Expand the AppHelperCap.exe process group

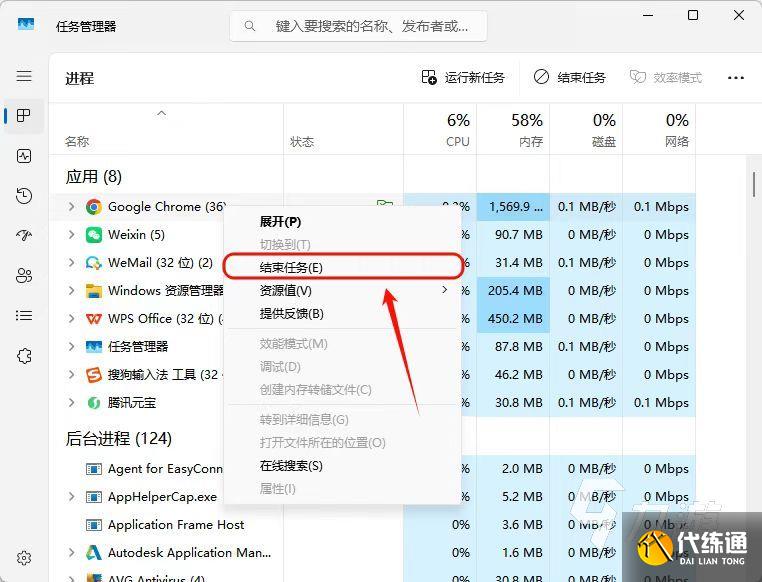tap(71, 497)
